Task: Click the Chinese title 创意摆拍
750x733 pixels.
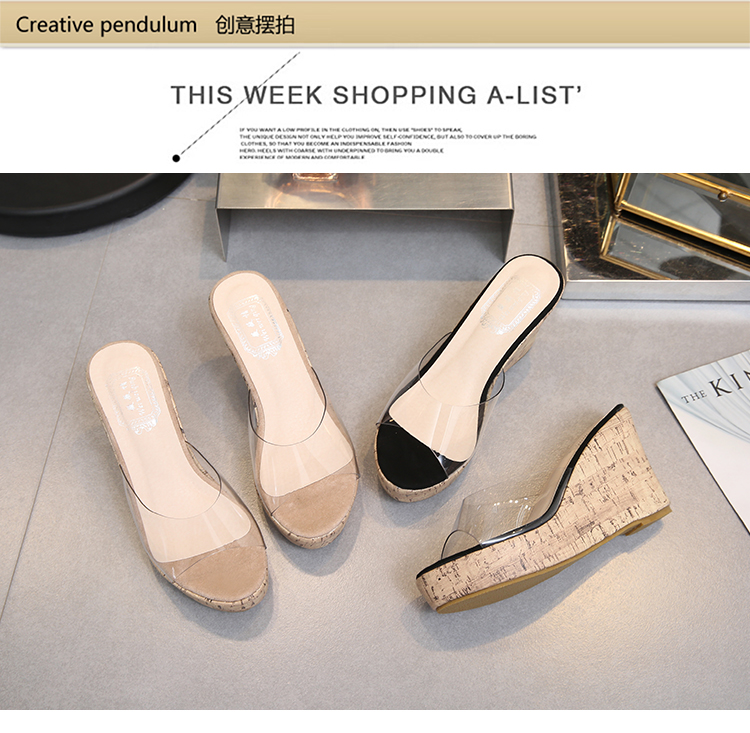Action: 255,25
